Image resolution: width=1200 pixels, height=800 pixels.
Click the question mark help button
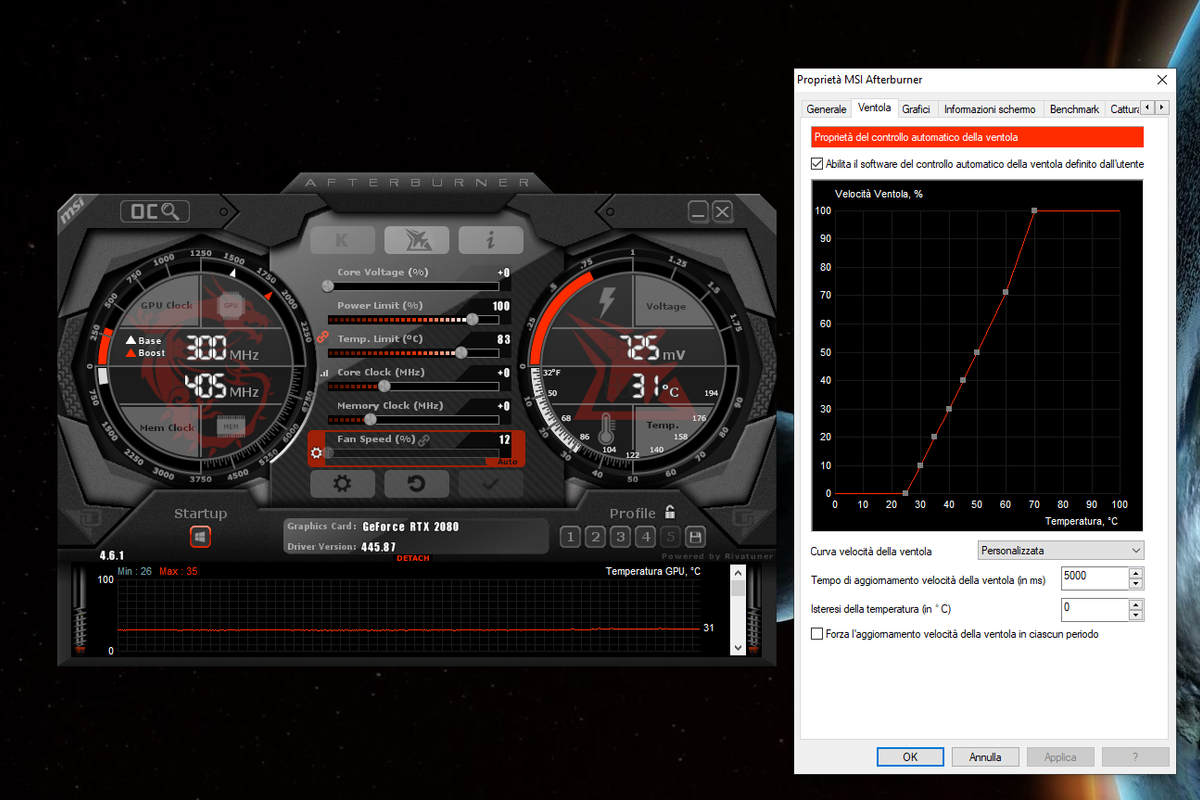tap(1135, 757)
